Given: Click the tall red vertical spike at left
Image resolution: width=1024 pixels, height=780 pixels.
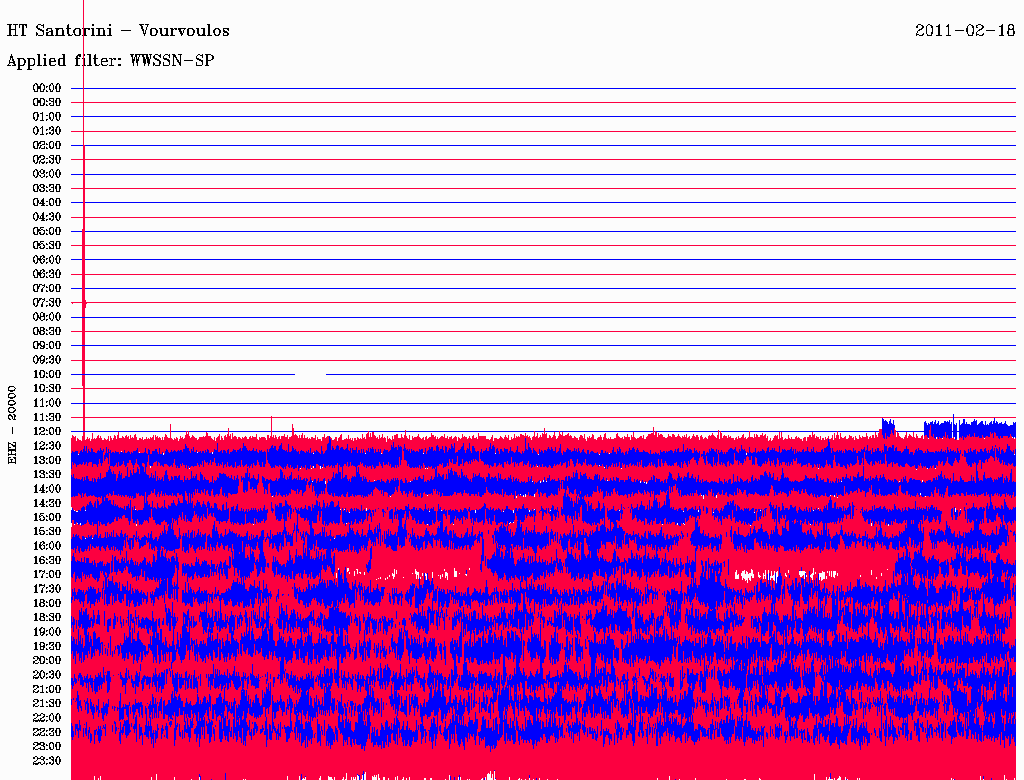Looking at the screenshot, I should tap(84, 290).
